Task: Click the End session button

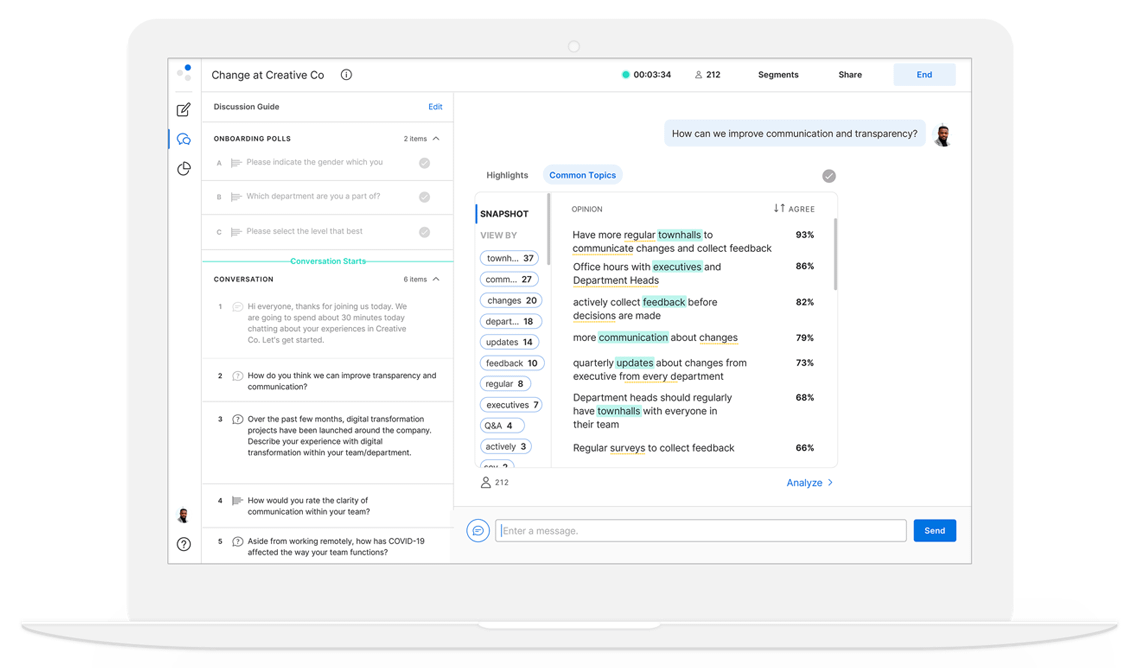Action: (x=924, y=75)
